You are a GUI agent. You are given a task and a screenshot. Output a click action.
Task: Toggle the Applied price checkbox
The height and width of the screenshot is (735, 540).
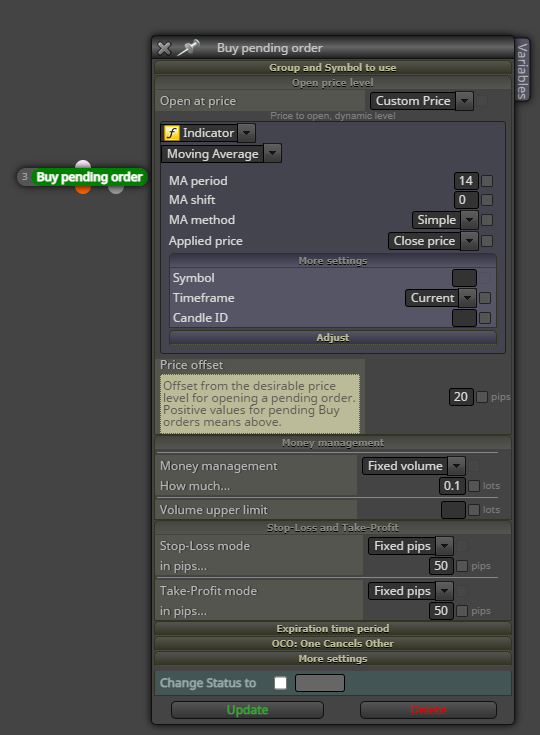tap(487, 241)
